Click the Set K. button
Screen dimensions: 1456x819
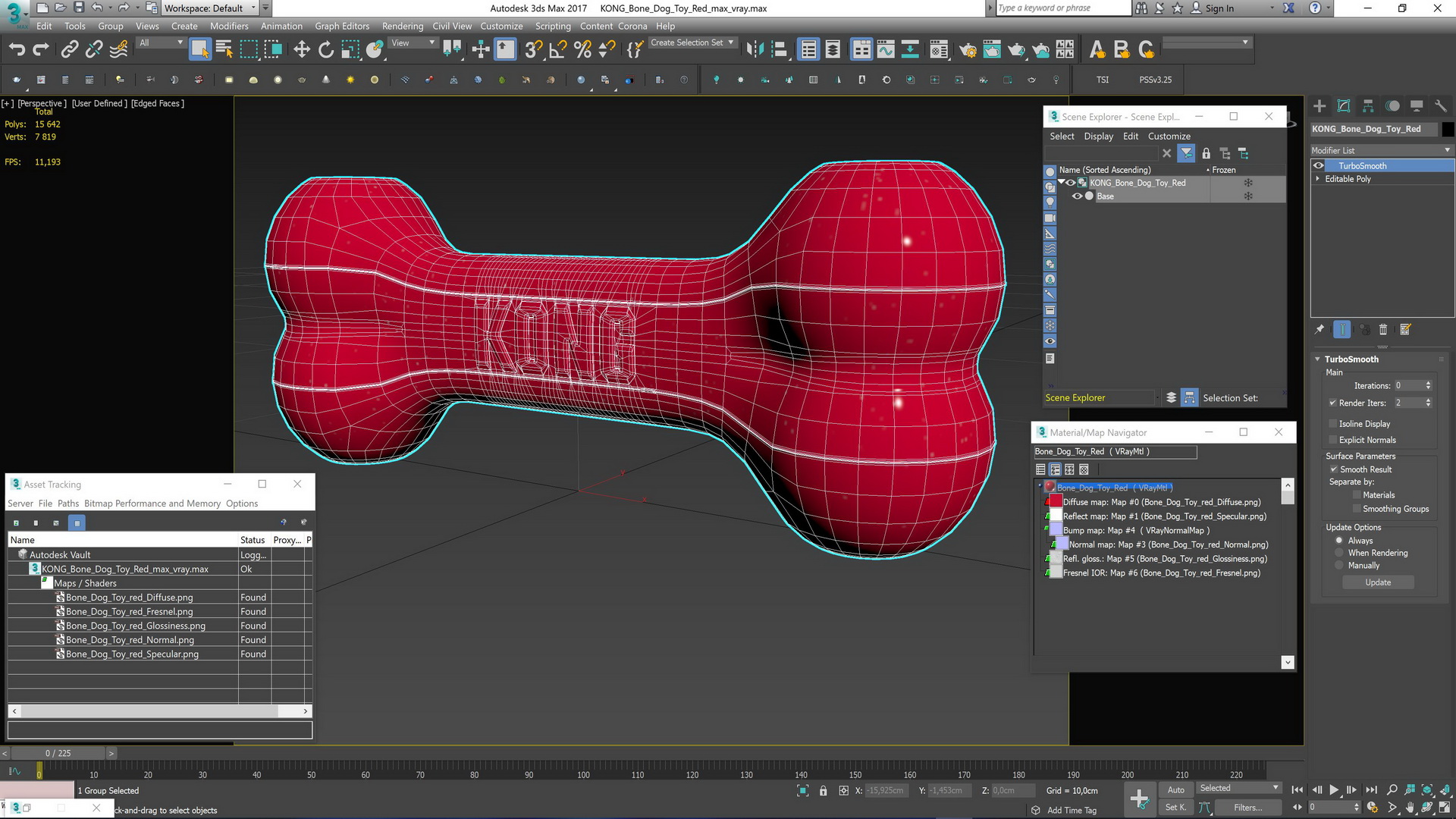pos(1175,808)
